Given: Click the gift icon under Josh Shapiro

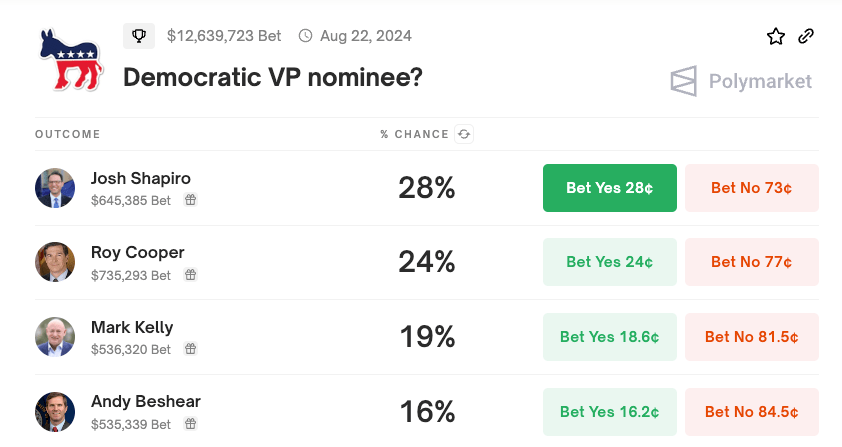Looking at the screenshot, I should (190, 200).
